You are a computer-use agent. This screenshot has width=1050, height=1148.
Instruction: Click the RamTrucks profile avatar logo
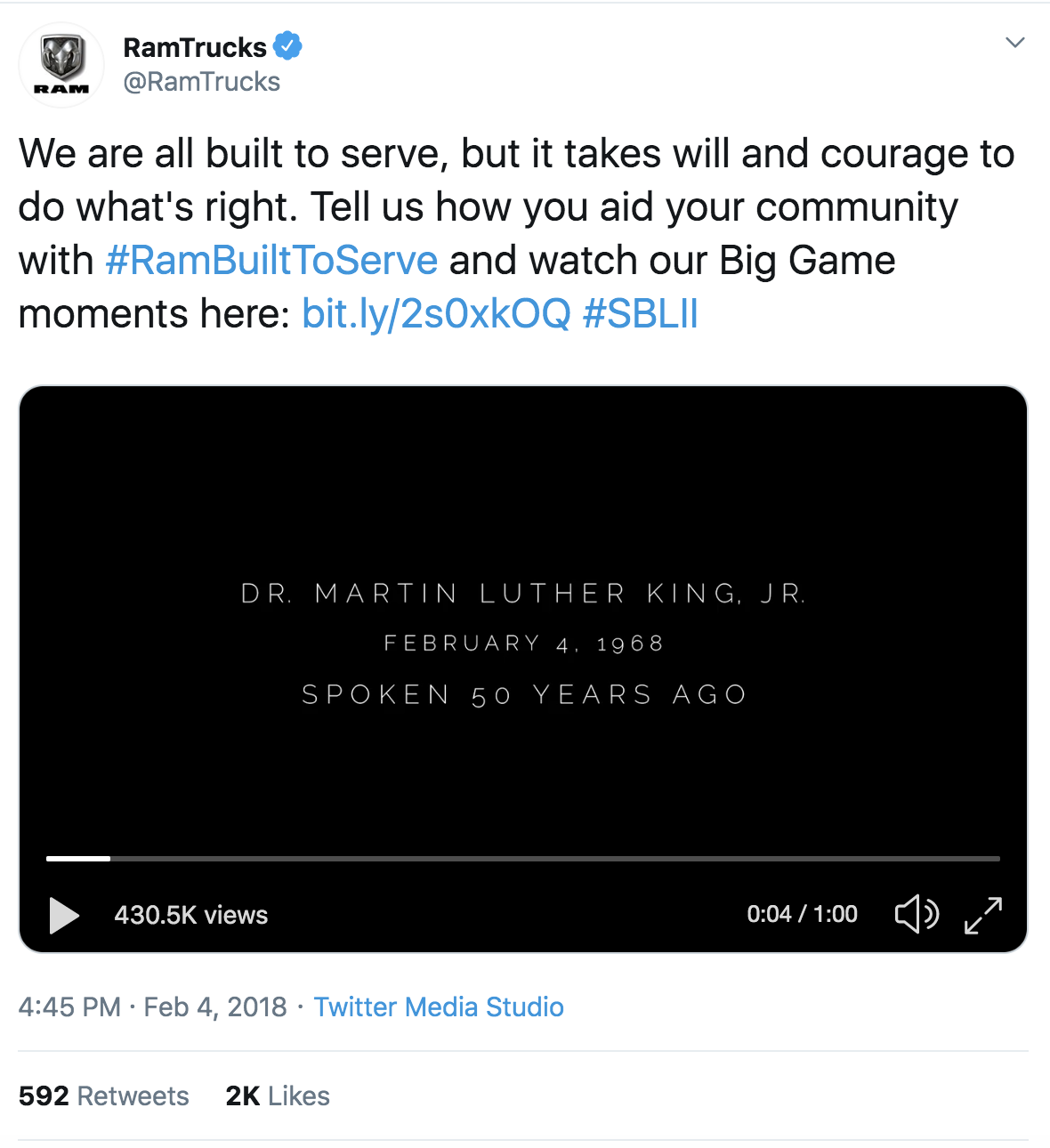(x=61, y=65)
